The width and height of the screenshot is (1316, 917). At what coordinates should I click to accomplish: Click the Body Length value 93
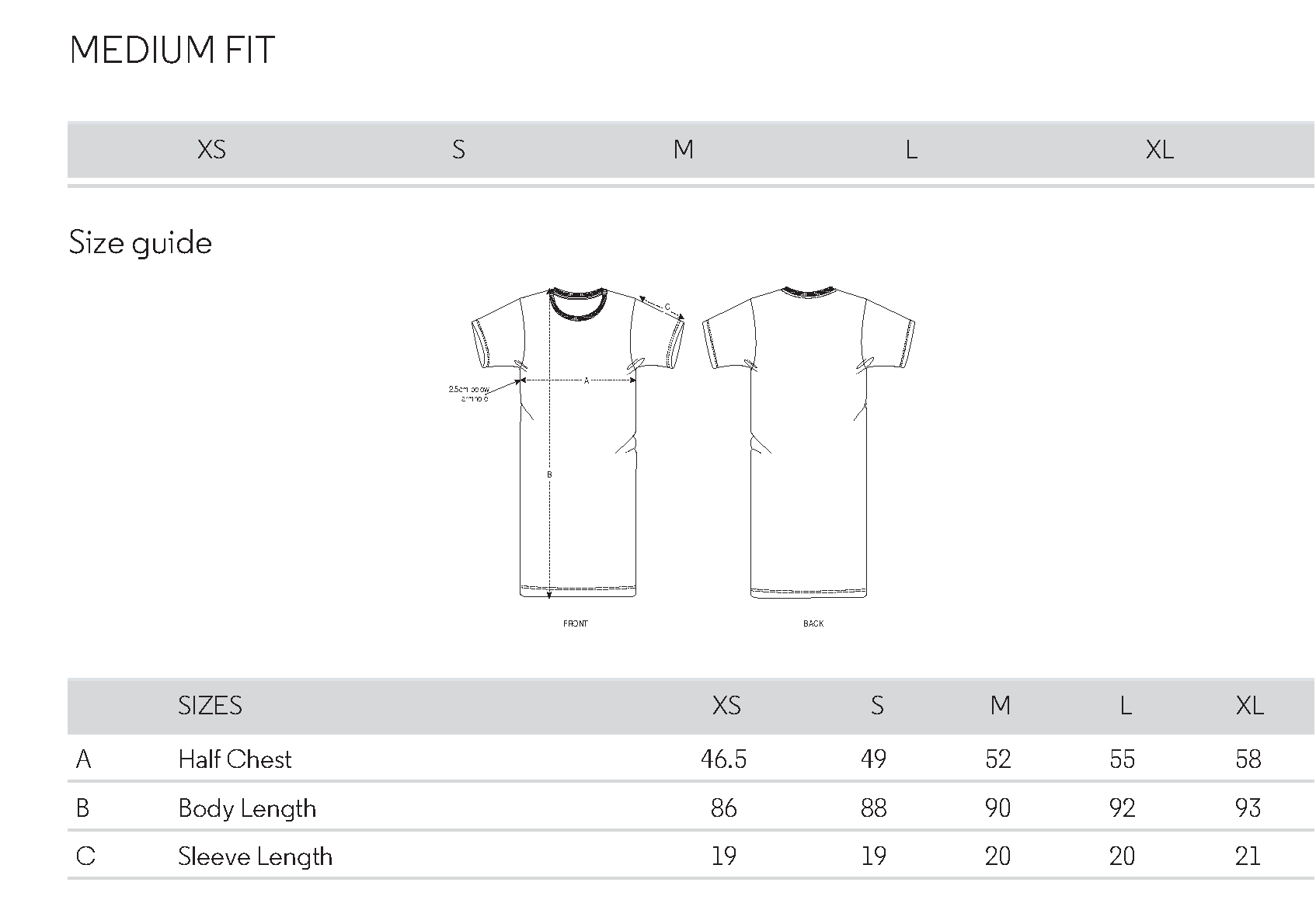point(1248,808)
